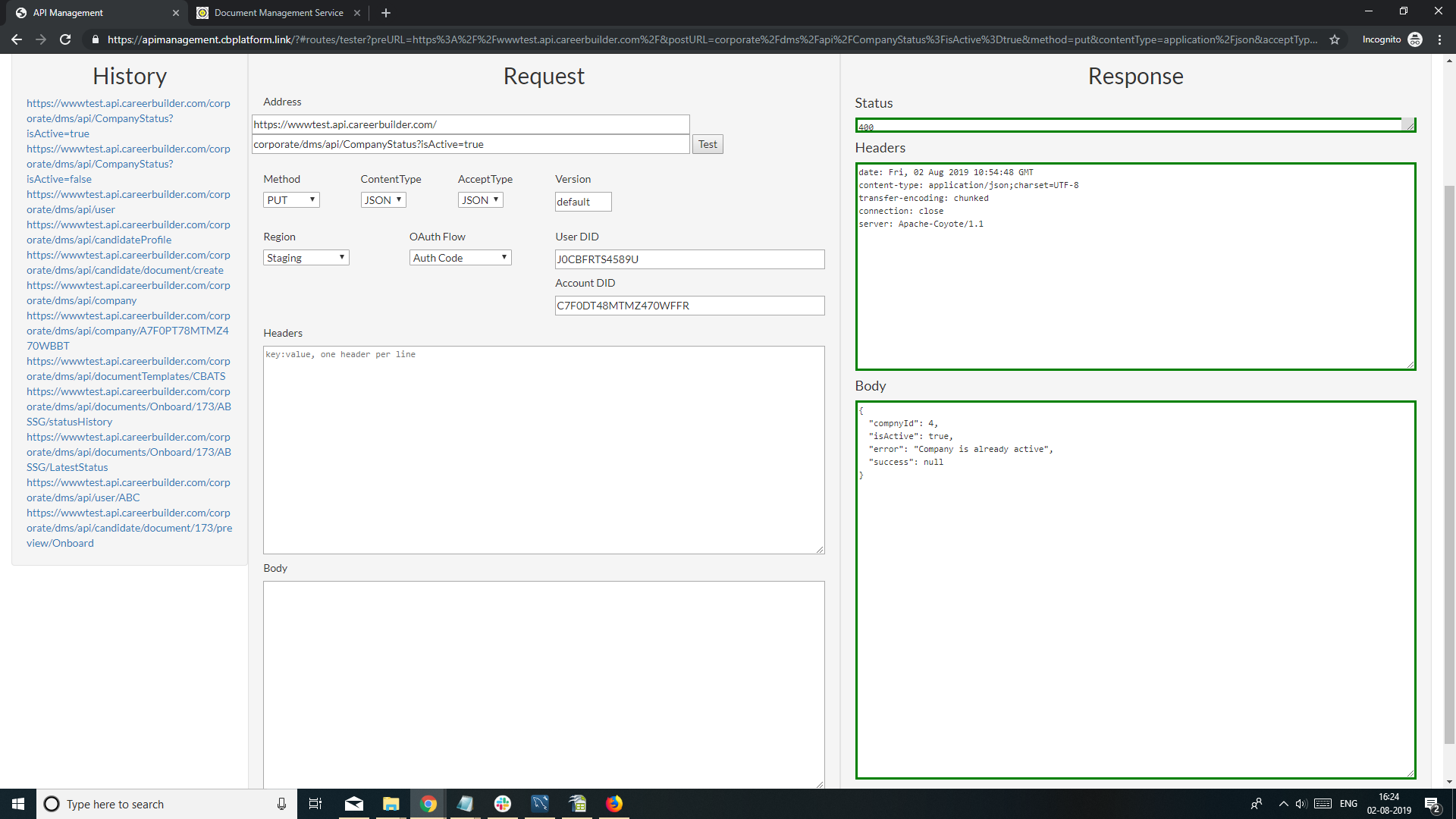1456x819 pixels.
Task: Click the request Headers textarea
Action: 544,450
